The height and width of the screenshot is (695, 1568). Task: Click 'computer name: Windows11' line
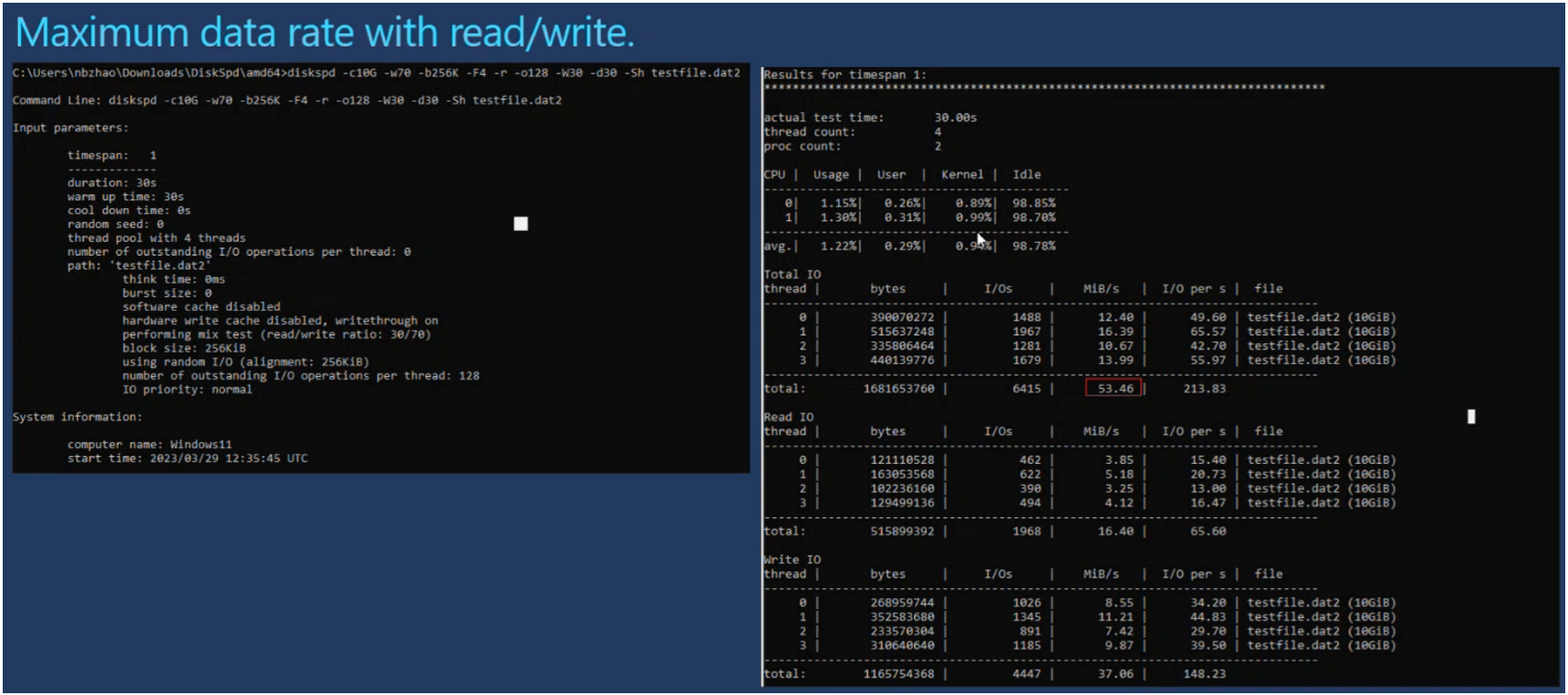tap(149, 445)
